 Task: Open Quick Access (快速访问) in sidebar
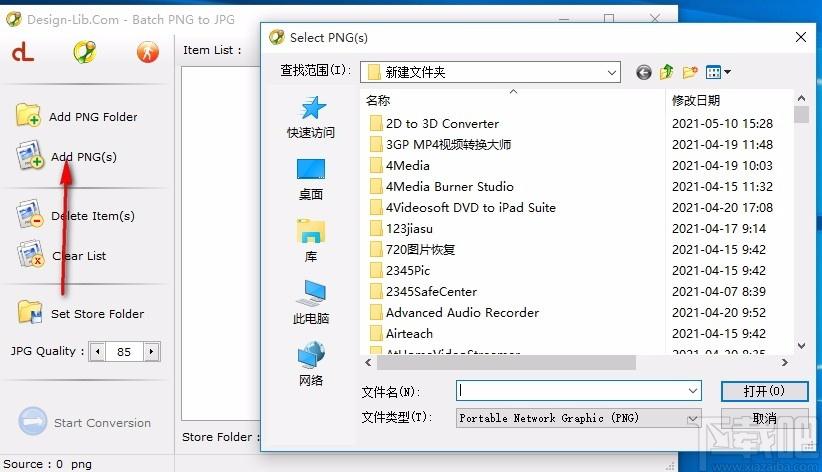pyautogui.click(x=311, y=117)
